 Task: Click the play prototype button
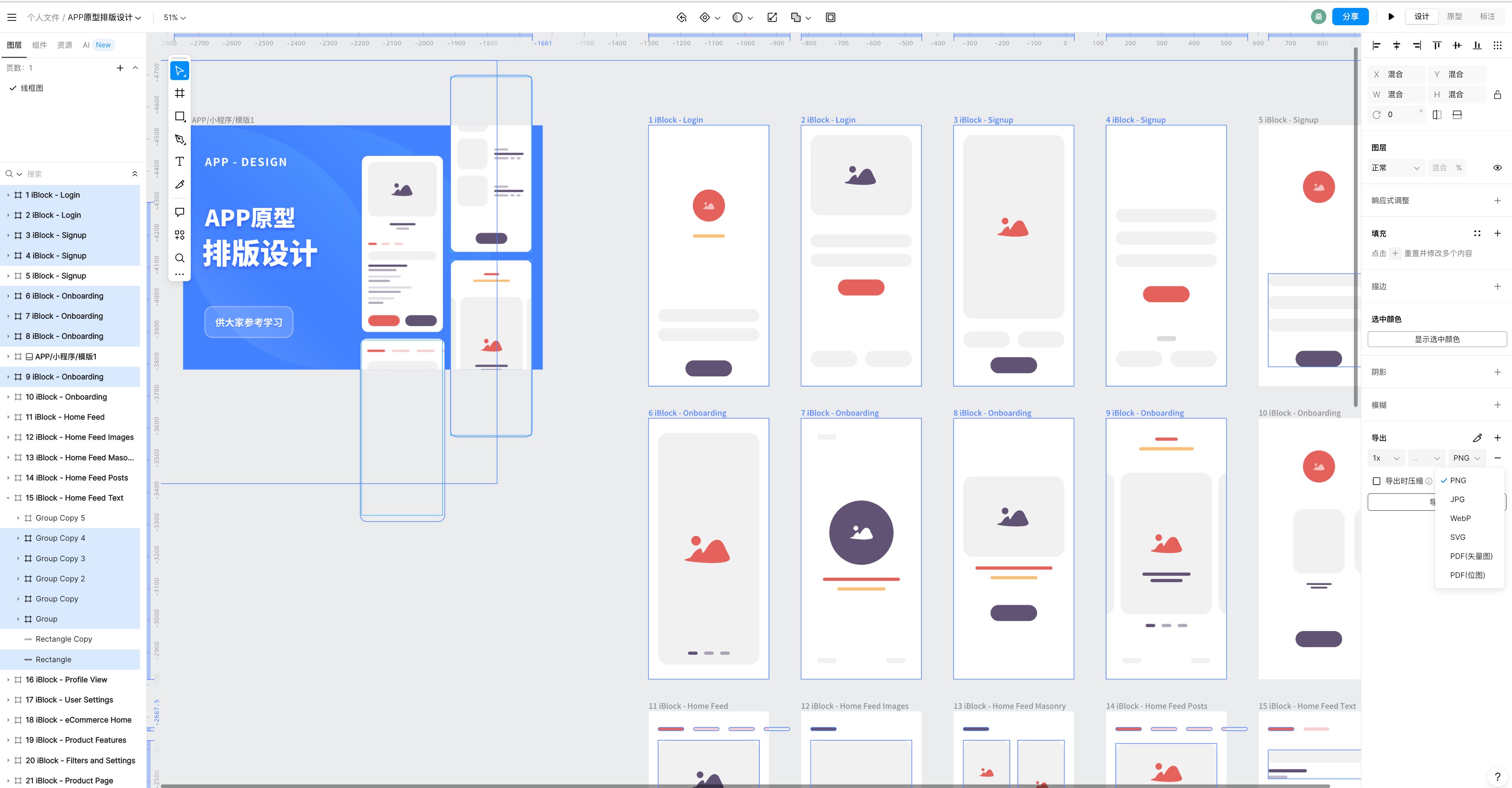pos(1391,17)
